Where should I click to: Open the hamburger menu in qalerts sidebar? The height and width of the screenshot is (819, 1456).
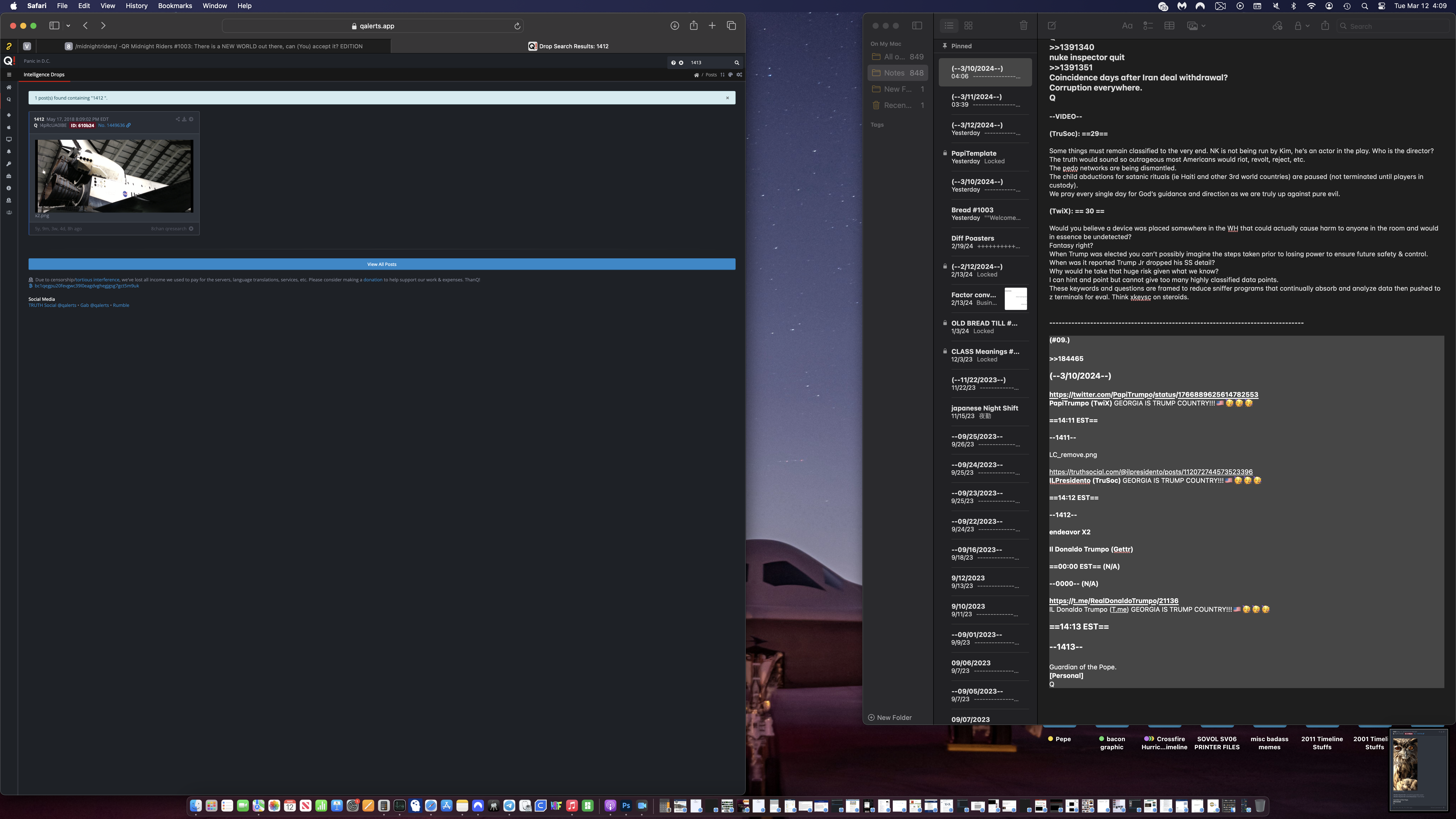(9, 75)
